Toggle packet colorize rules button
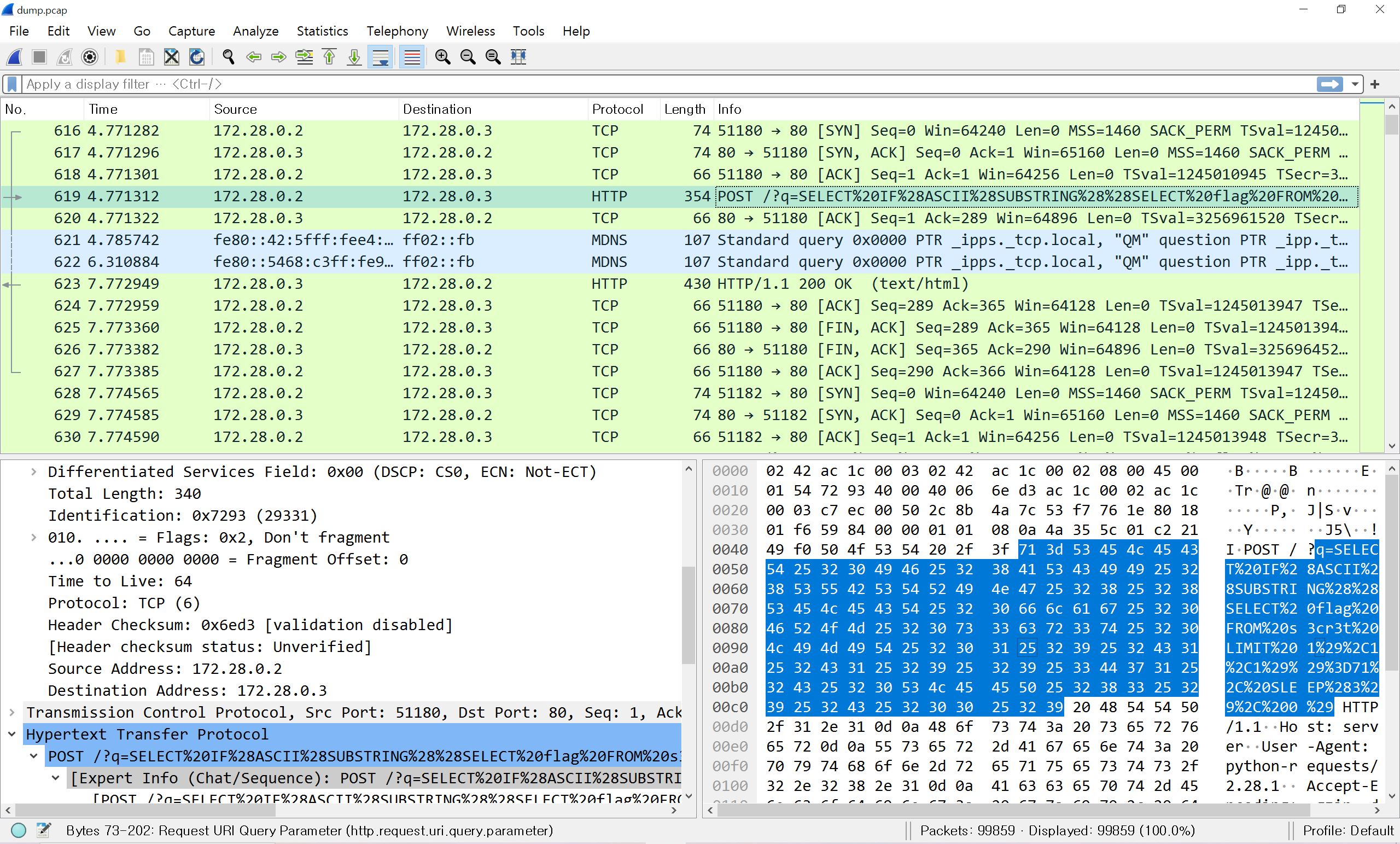This screenshot has height=844, width=1400. [x=412, y=57]
